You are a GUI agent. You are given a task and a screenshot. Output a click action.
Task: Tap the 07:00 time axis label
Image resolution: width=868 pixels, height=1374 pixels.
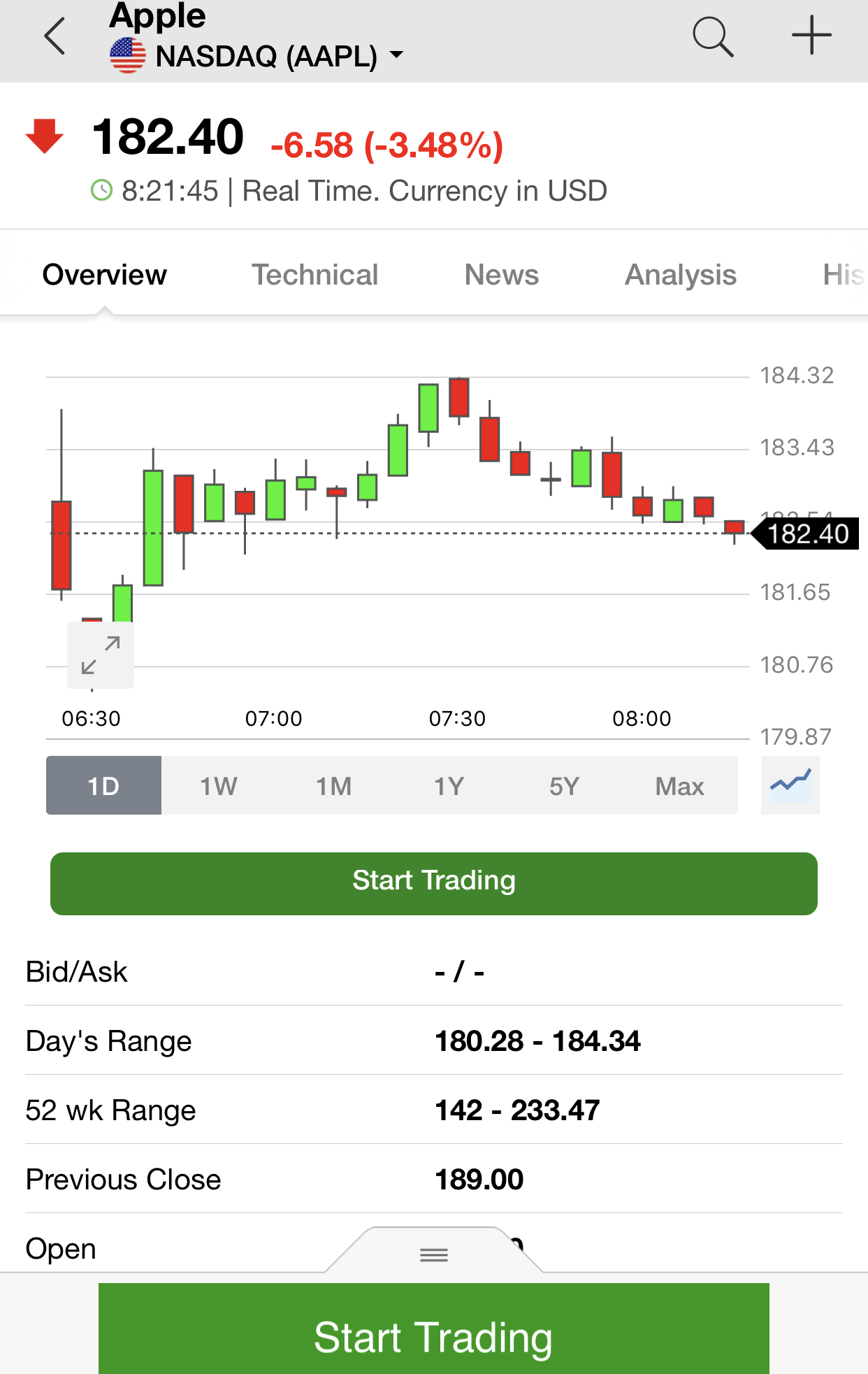click(274, 718)
